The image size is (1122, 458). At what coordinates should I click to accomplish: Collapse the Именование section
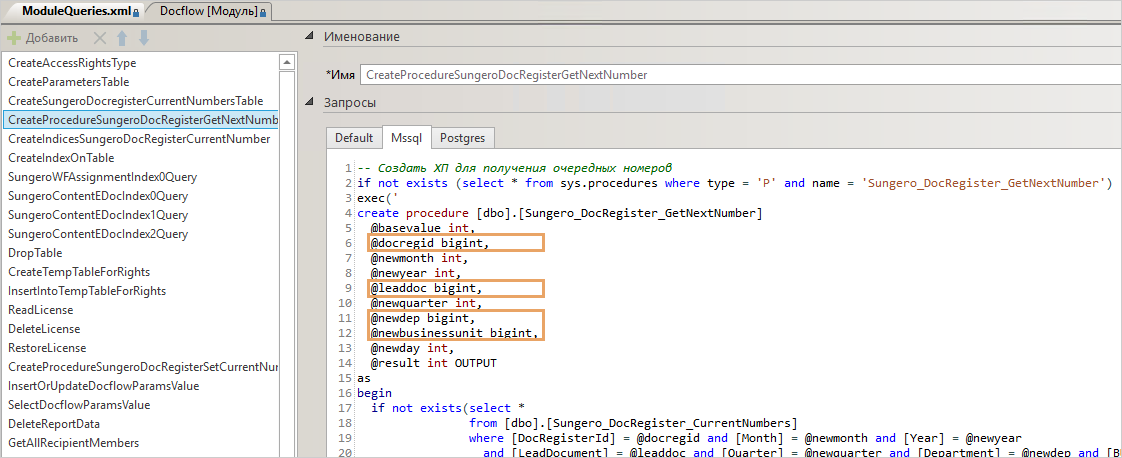click(x=310, y=37)
